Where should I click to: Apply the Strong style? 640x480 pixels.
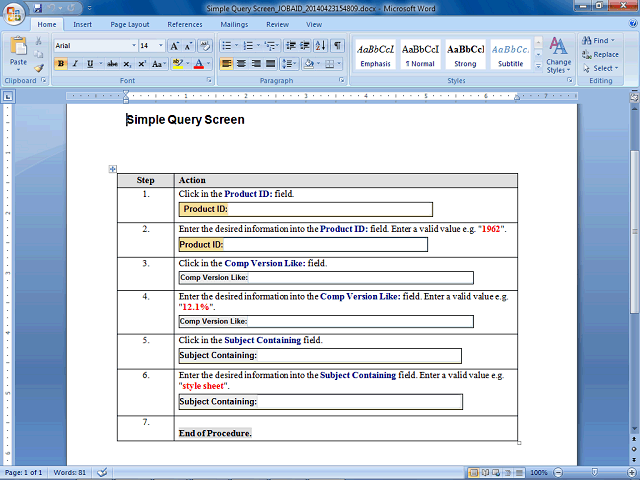tap(465, 55)
